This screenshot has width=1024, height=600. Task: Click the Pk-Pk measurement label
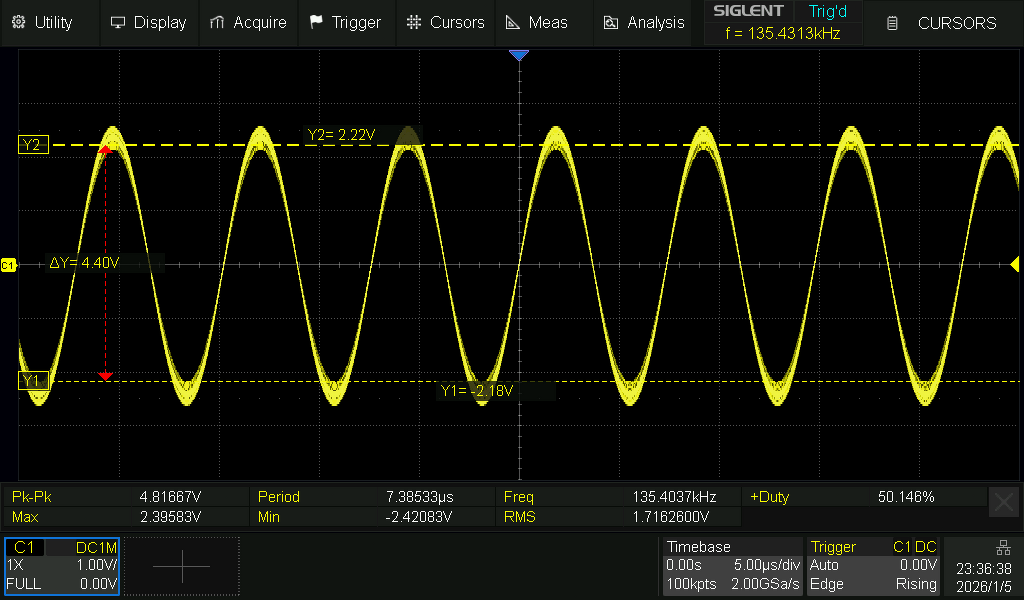31,497
